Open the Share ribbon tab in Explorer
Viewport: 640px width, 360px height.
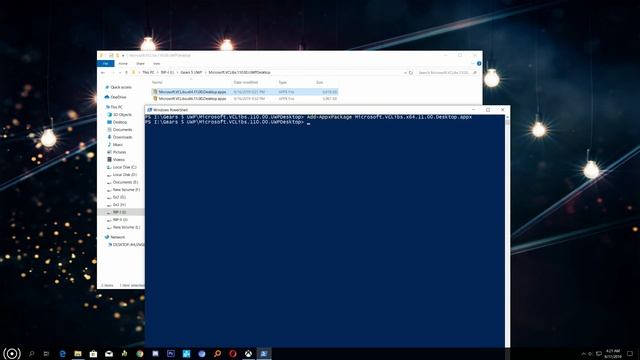pos(140,64)
